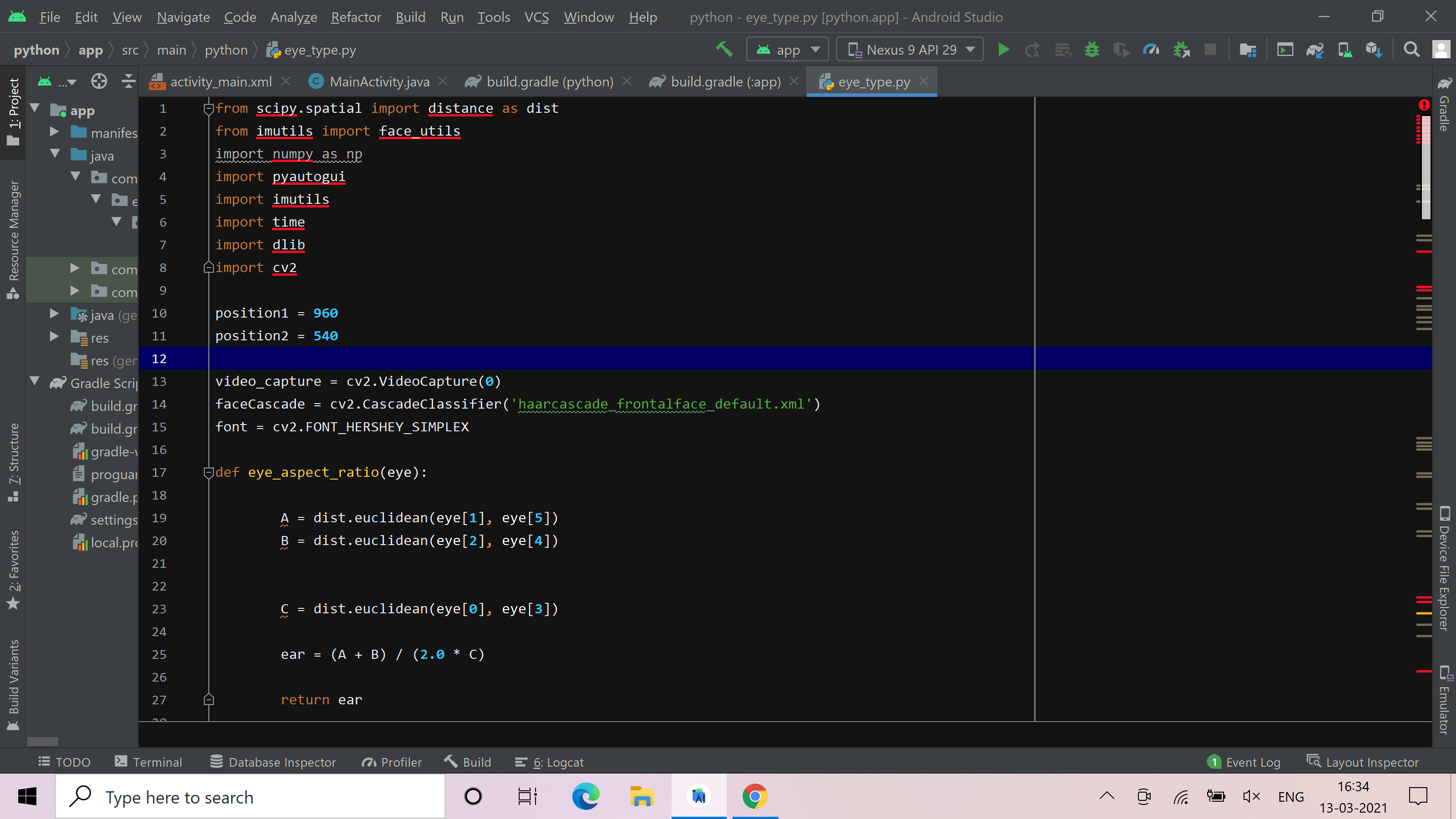Open the Refactor menu
Viewport: 1456px width, 819px height.
(x=355, y=17)
